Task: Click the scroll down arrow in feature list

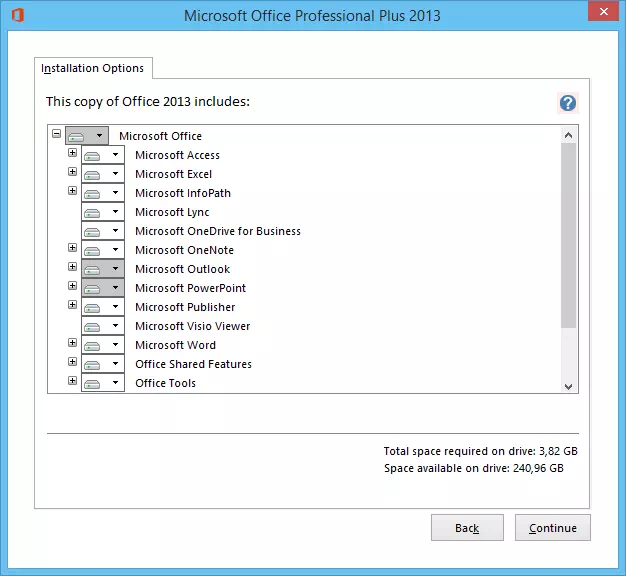Action: tap(569, 386)
